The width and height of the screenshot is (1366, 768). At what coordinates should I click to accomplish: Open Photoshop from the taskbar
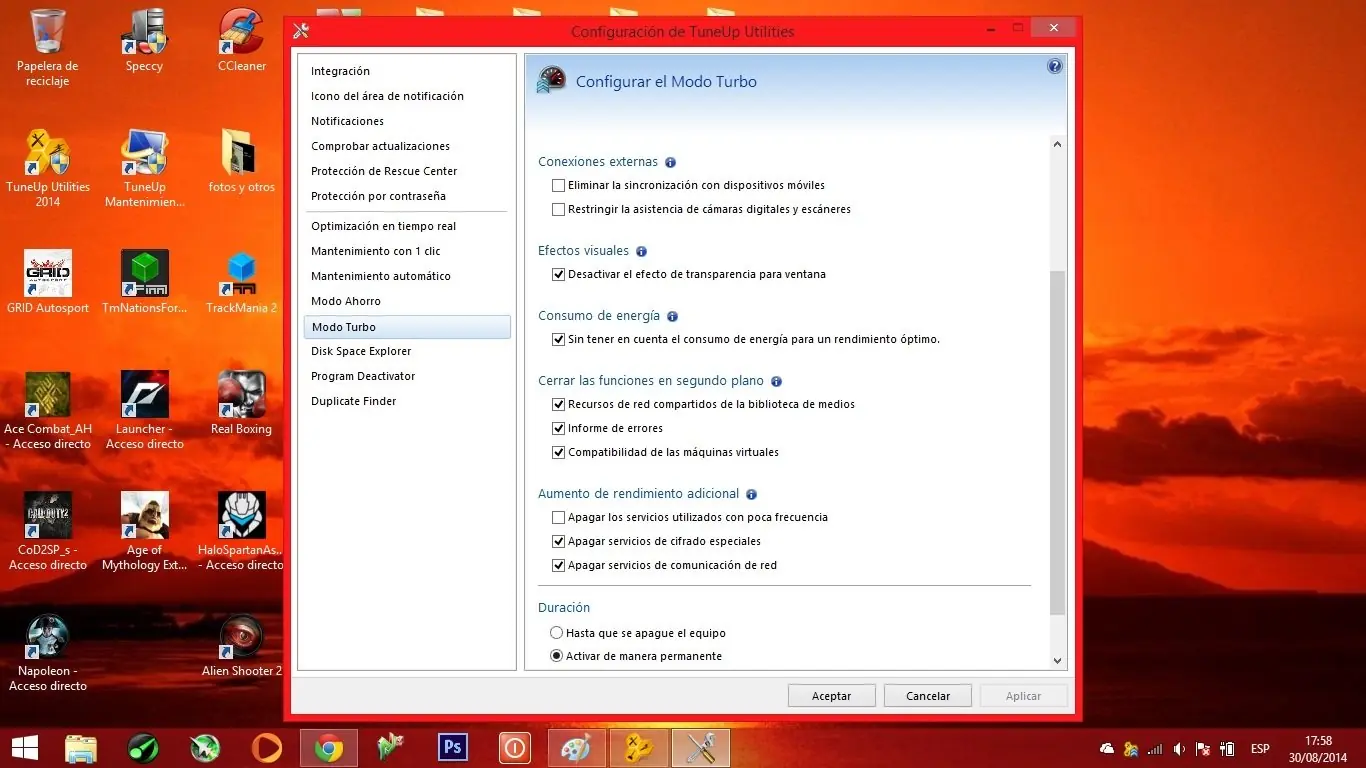pyautogui.click(x=453, y=748)
